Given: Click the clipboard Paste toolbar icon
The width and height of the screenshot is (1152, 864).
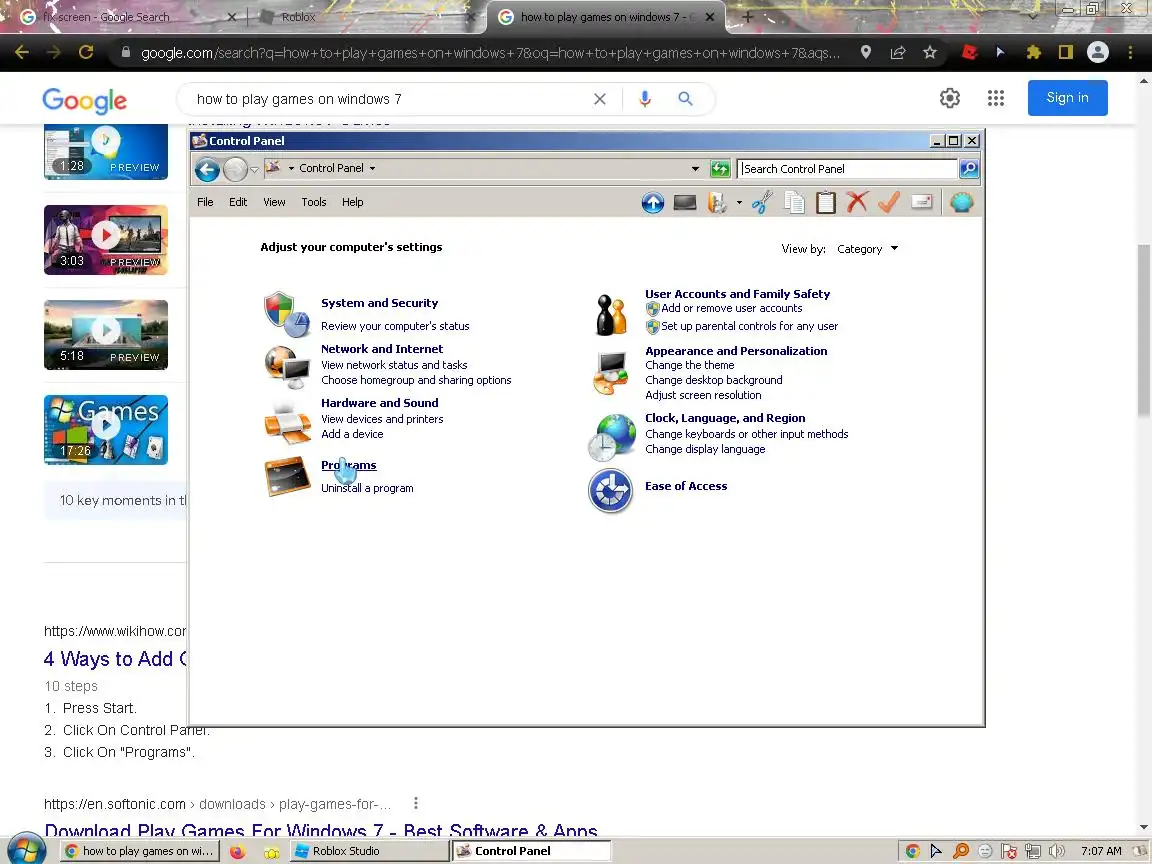Looking at the screenshot, I should [826, 202].
